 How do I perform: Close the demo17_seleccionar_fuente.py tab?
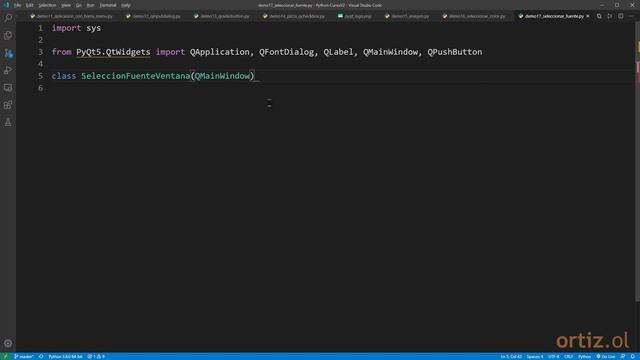[588, 16]
